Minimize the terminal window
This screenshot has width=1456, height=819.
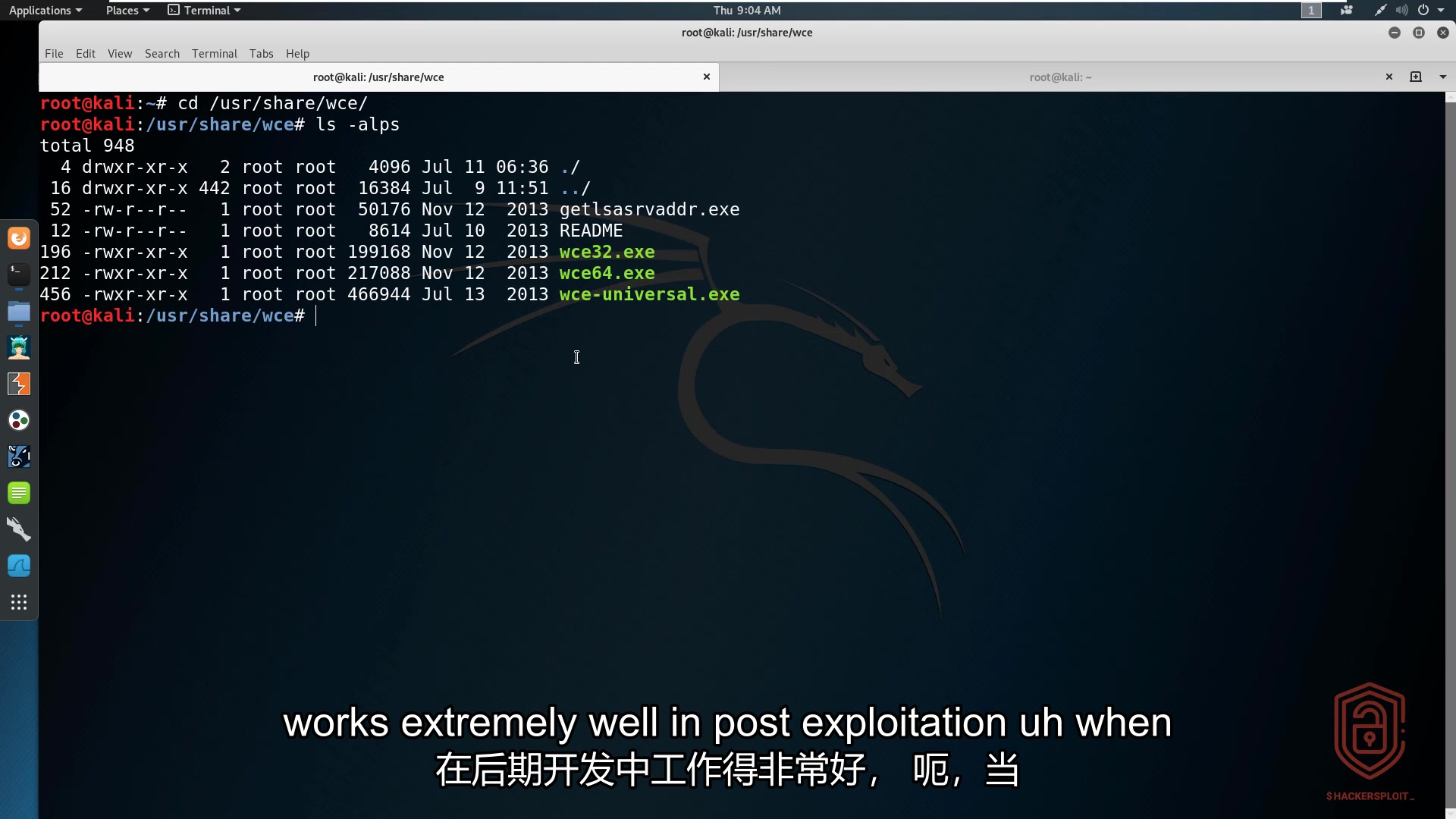click(1395, 33)
